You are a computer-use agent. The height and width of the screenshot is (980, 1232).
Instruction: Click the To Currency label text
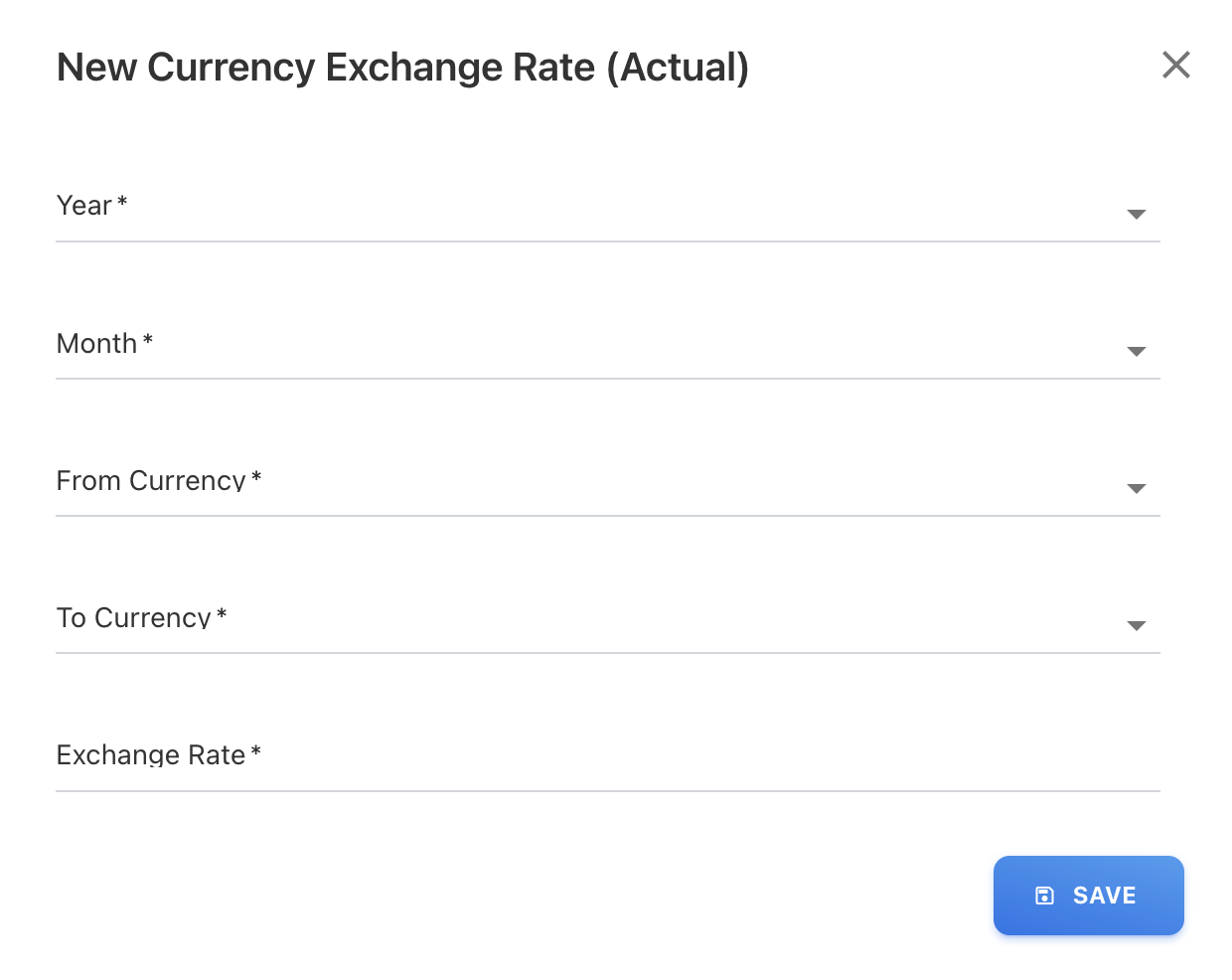pyautogui.click(x=133, y=617)
